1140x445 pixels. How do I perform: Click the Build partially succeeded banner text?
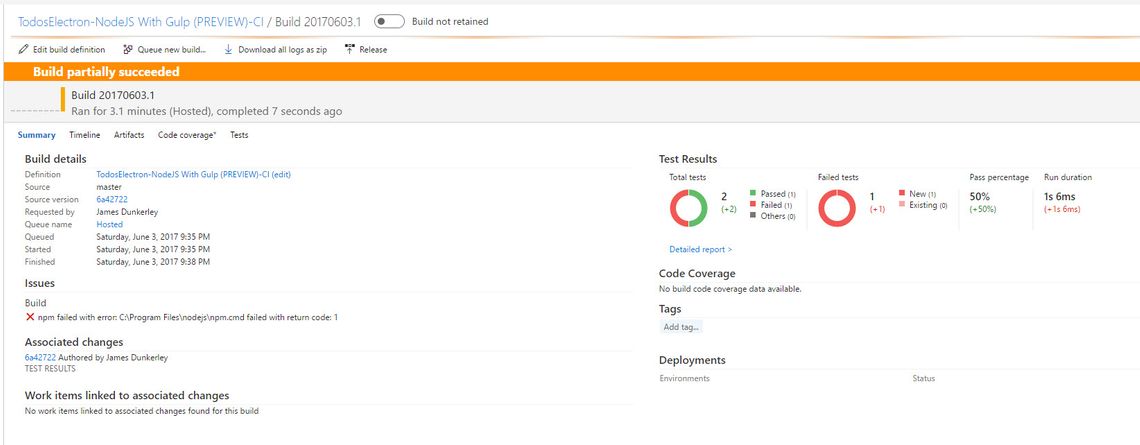pyautogui.click(x=106, y=71)
